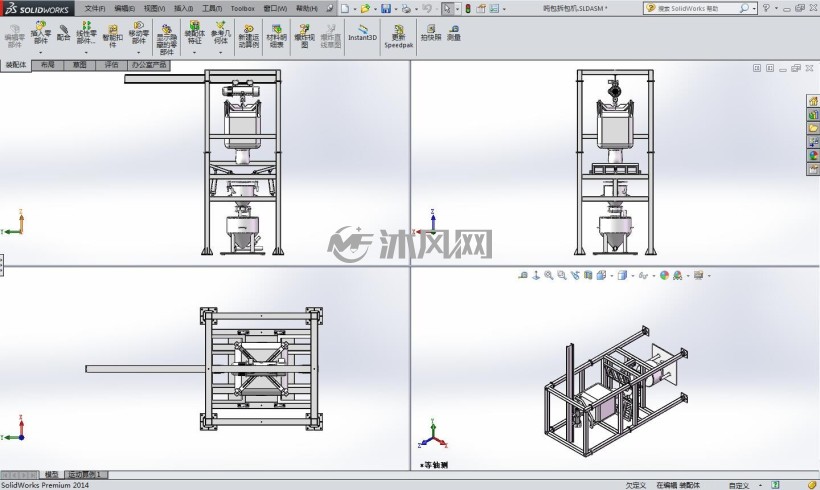820x490 pixels.
Task: Click the Save disk icon
Action: click(x=386, y=8)
